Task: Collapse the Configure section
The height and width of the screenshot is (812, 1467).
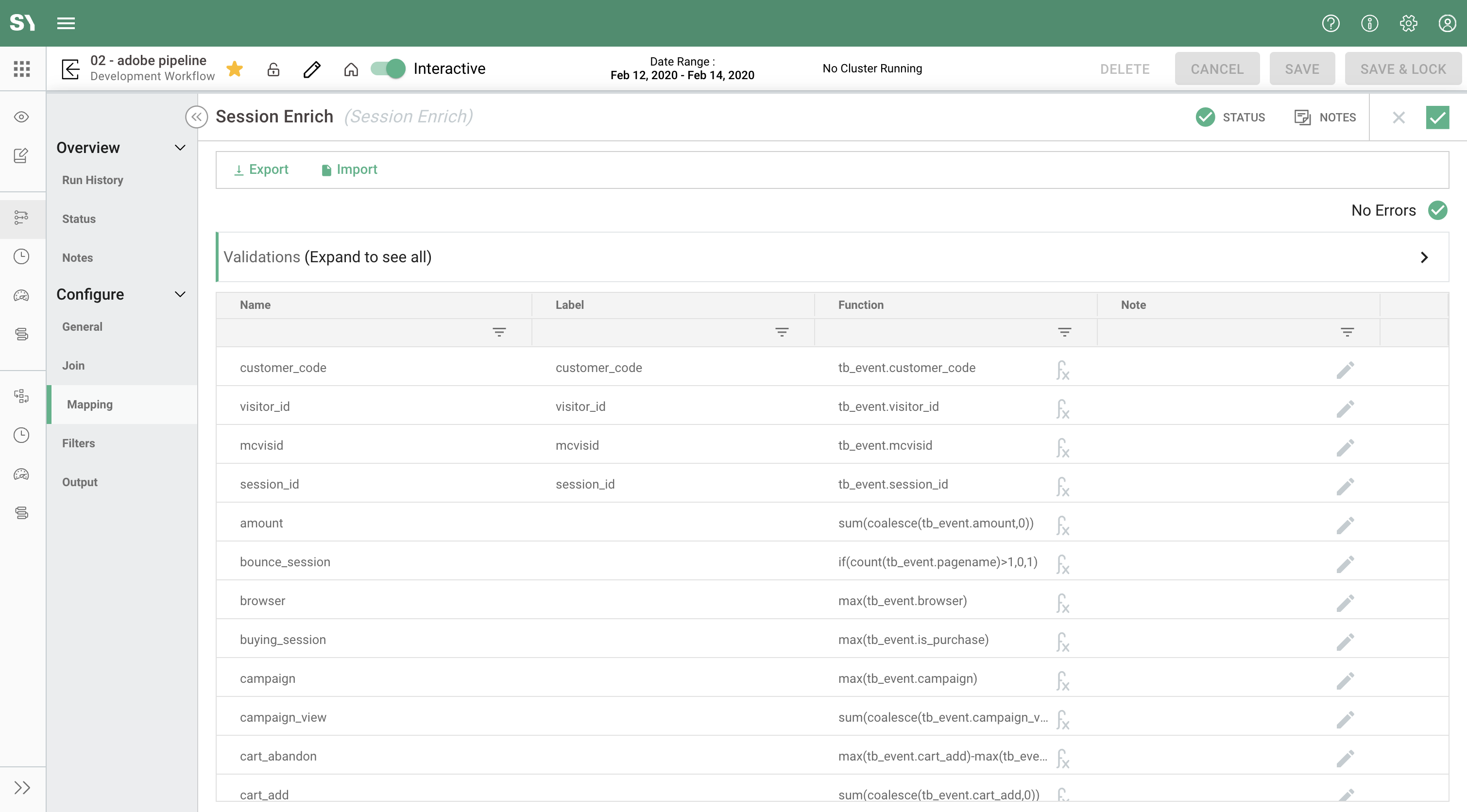Action: [x=180, y=294]
